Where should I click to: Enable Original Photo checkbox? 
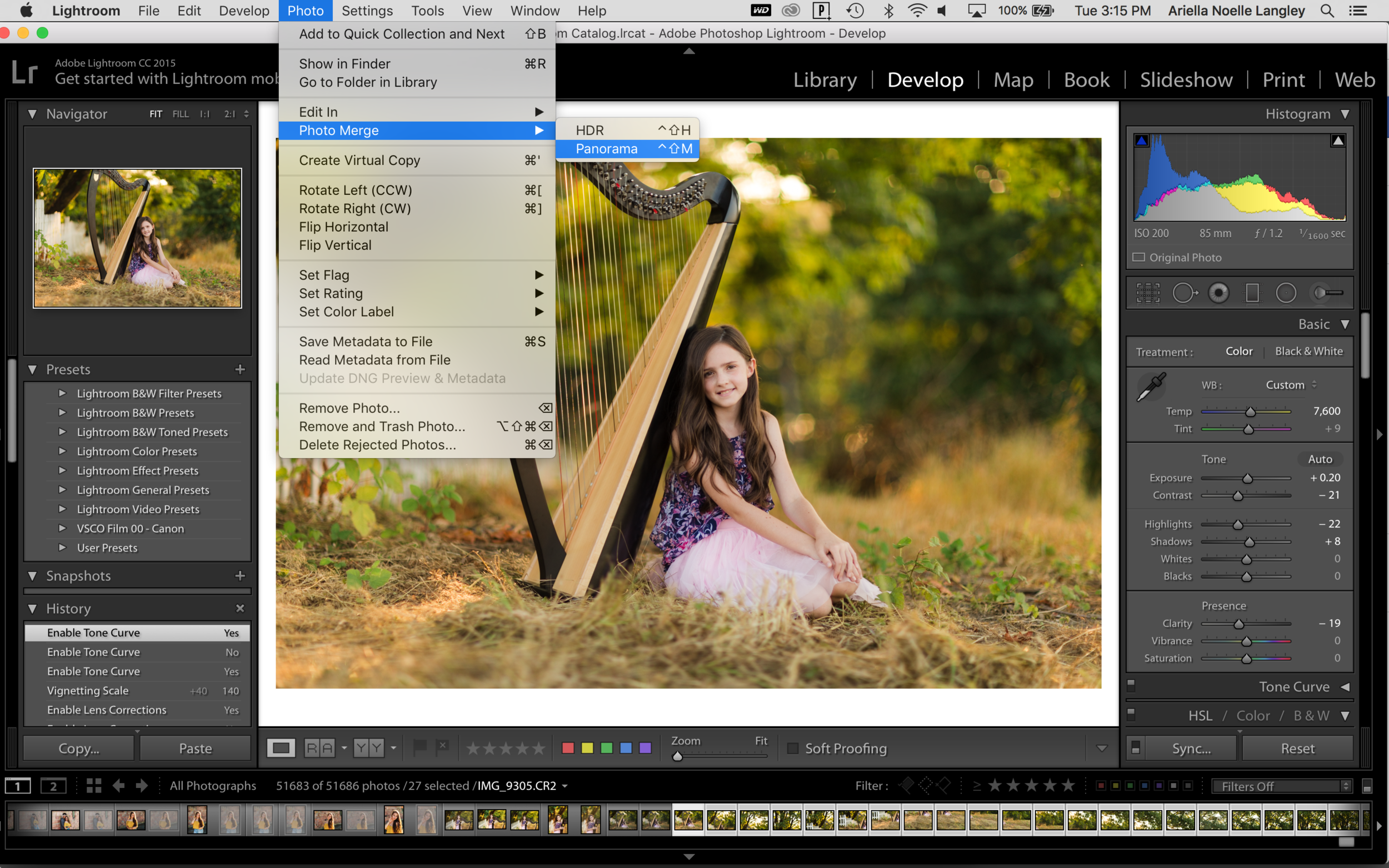[x=1138, y=257]
